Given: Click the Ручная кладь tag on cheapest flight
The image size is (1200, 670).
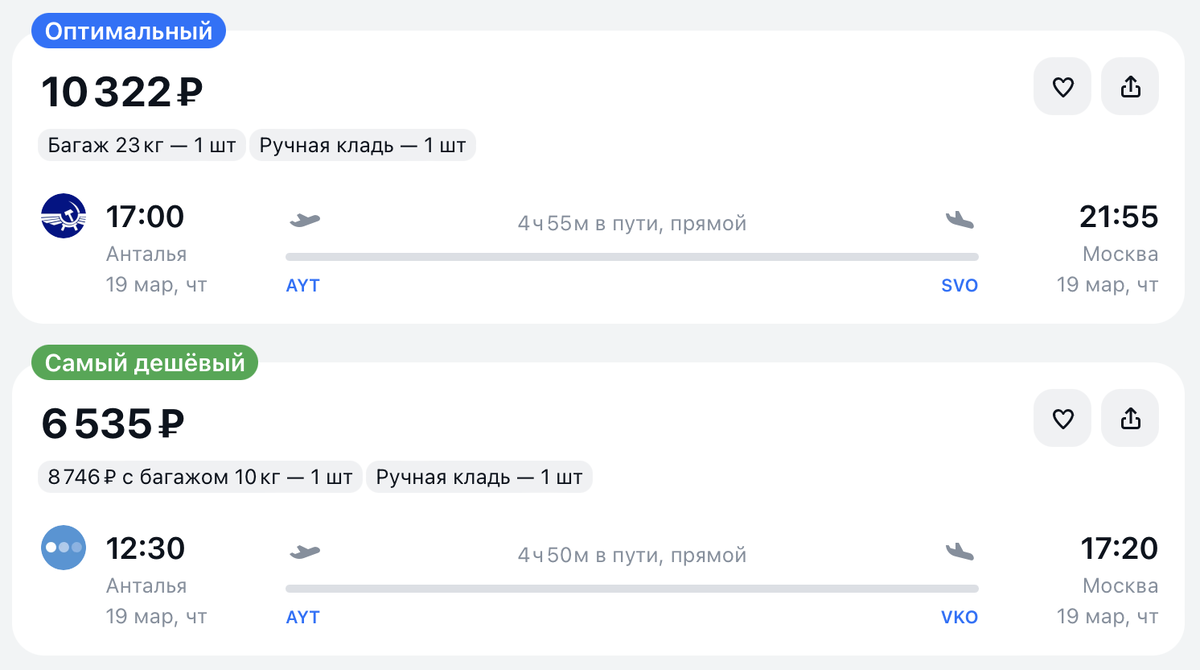Looking at the screenshot, I should 479,477.
